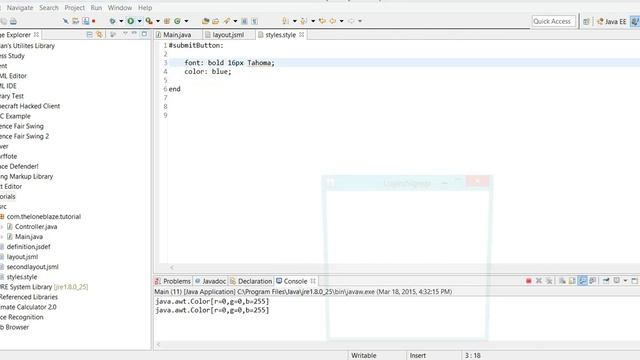The image size is (640, 360).
Task: Open the Help menu
Action: click(145, 8)
